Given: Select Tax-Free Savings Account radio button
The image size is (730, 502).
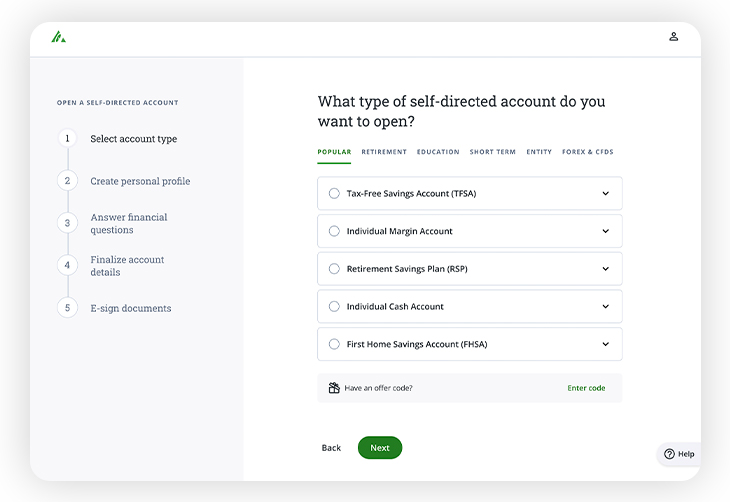Looking at the screenshot, I should pos(334,194).
